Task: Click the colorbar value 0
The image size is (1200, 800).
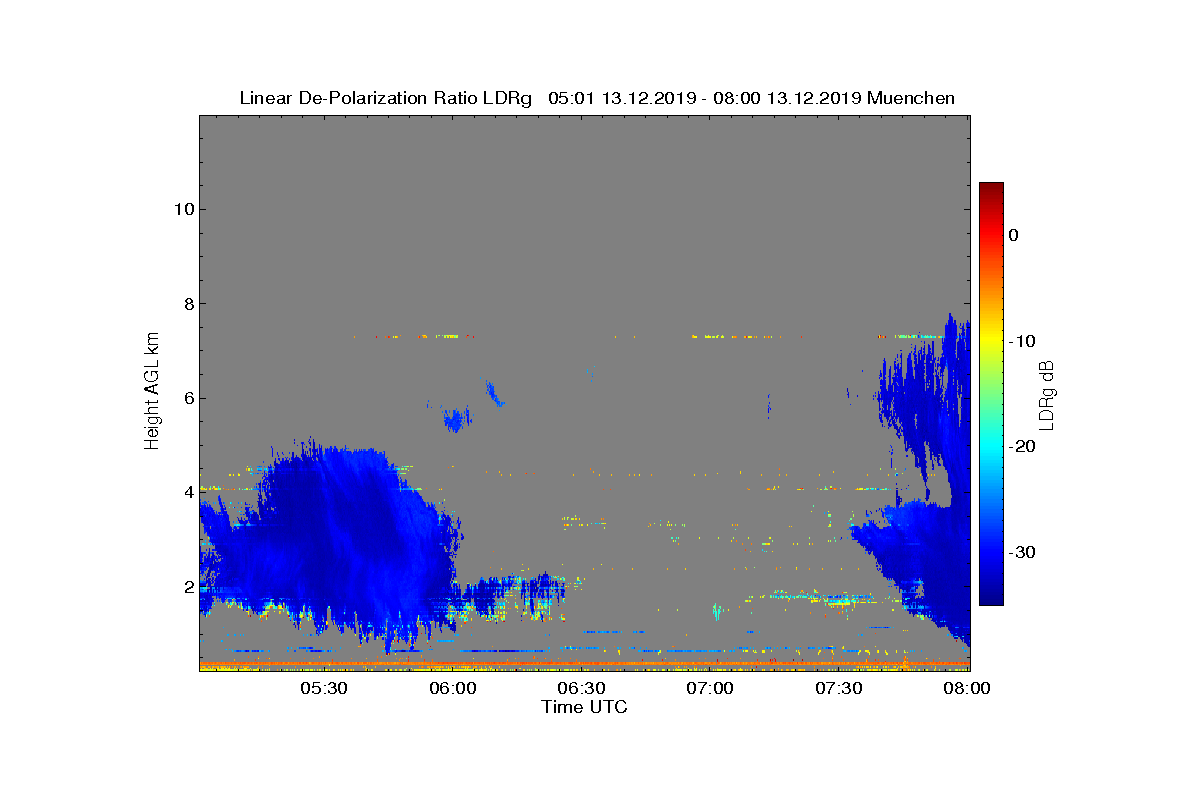Action: (x=1013, y=235)
